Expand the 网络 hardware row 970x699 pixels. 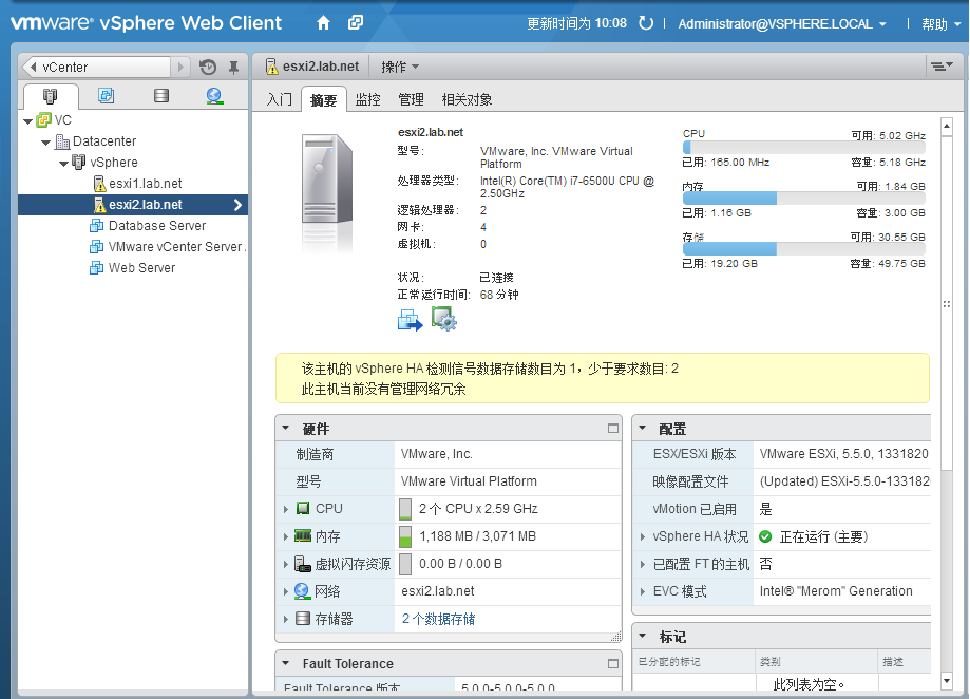click(286, 592)
